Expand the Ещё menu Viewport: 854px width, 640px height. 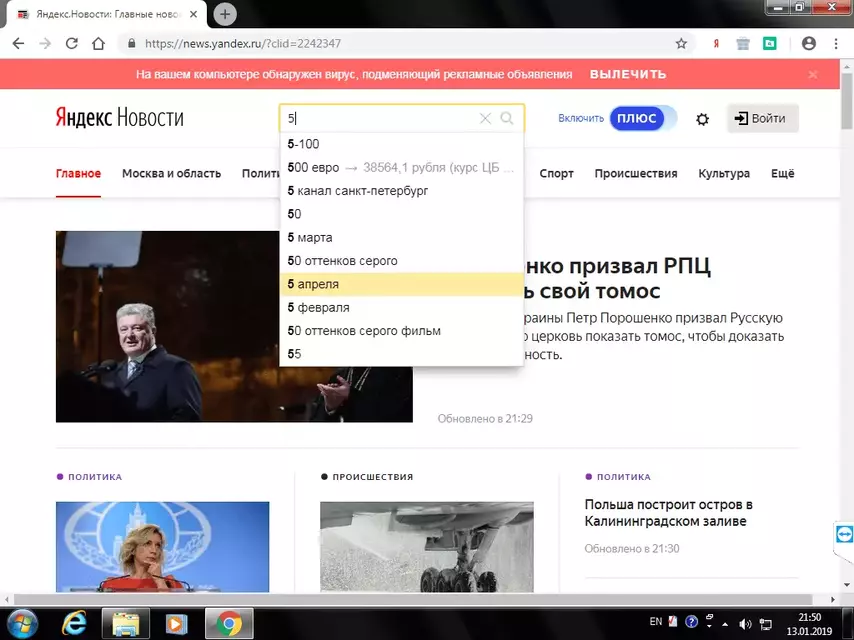pos(783,173)
